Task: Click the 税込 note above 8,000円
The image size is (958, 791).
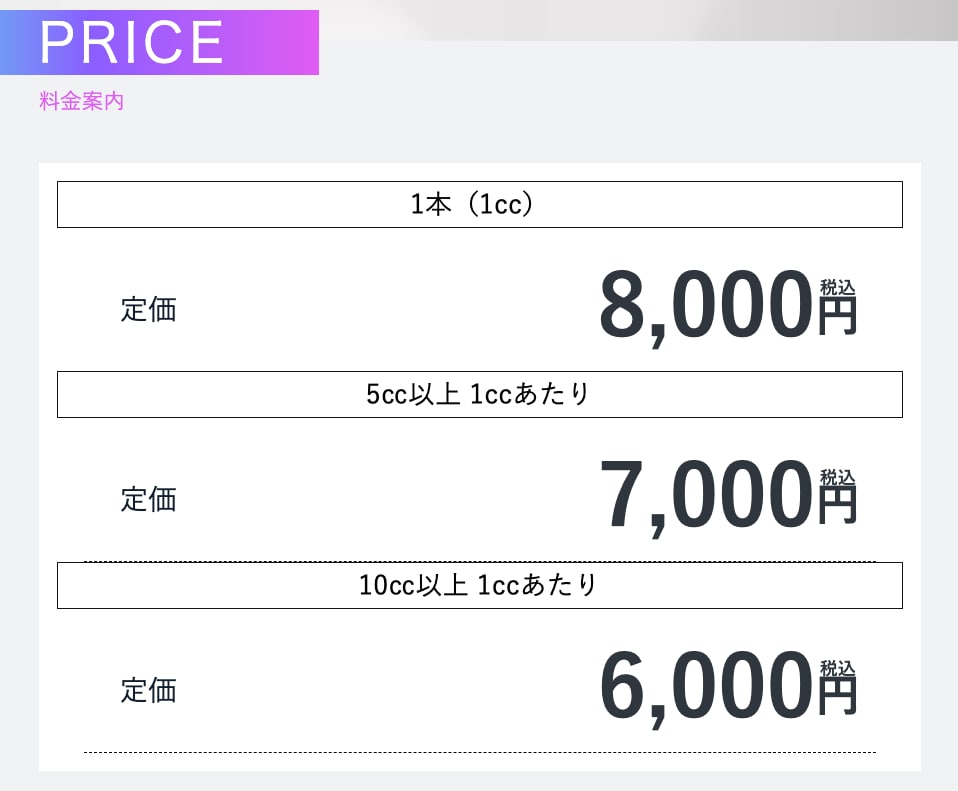Action: (x=838, y=287)
